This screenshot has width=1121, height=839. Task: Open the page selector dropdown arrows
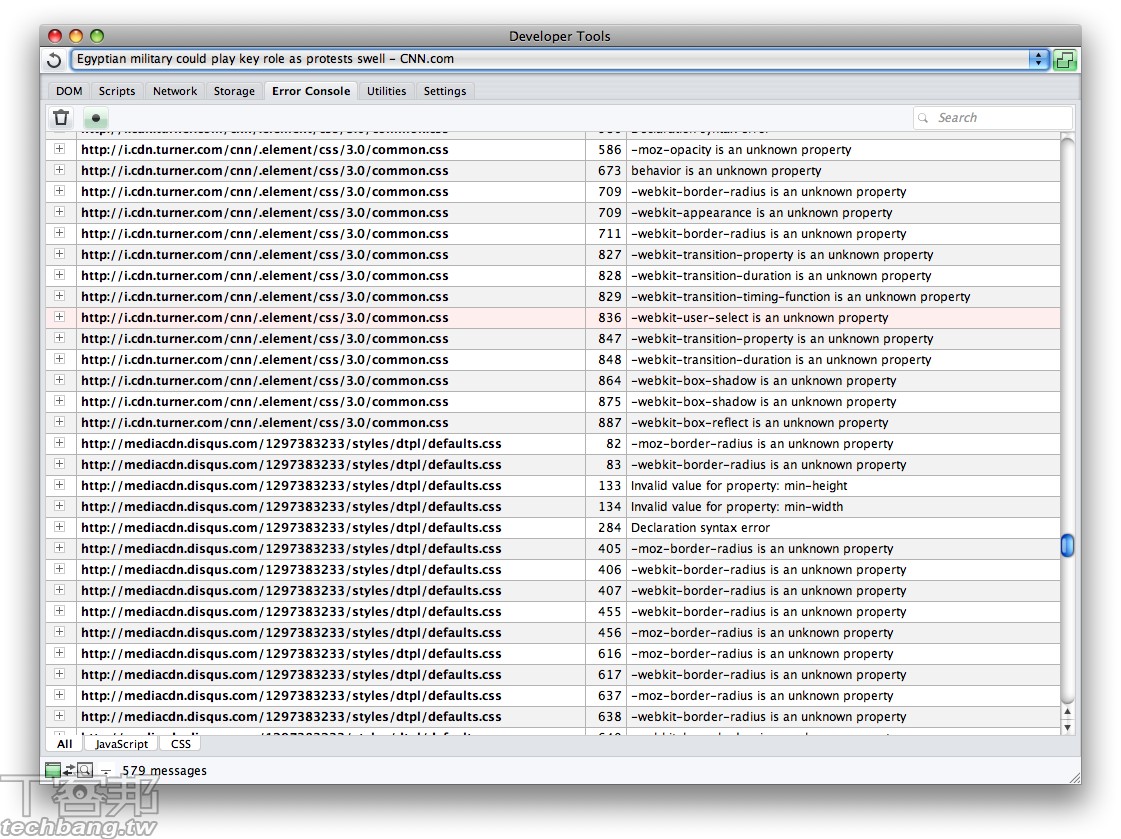[1040, 60]
